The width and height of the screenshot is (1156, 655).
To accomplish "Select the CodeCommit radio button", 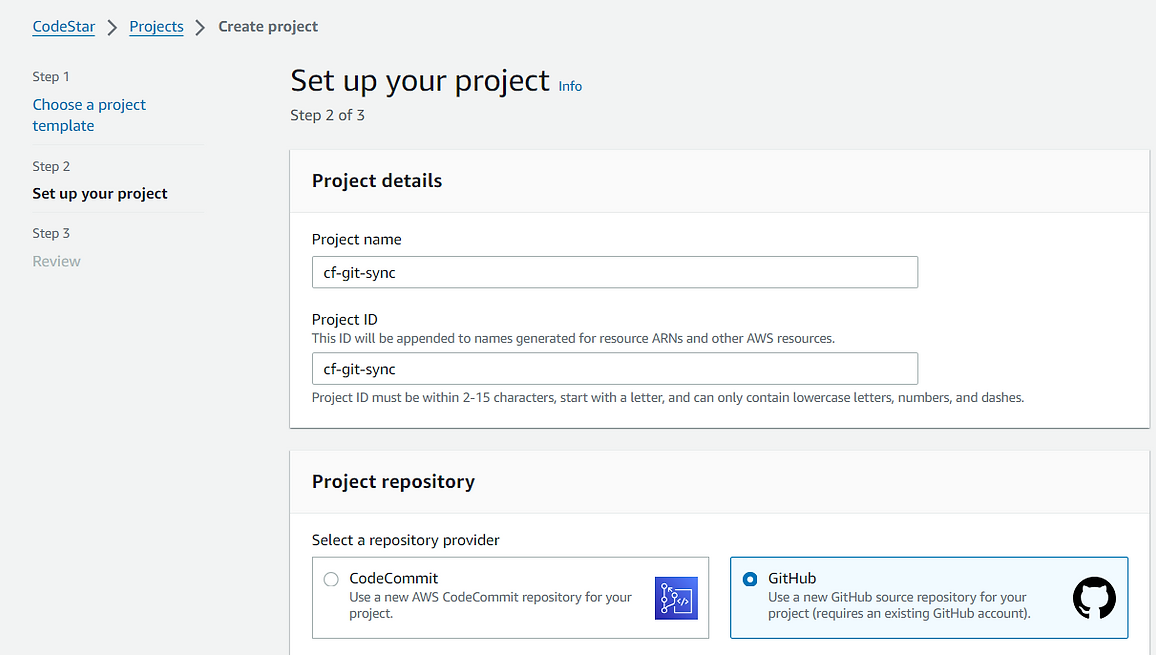I will coord(331,579).
